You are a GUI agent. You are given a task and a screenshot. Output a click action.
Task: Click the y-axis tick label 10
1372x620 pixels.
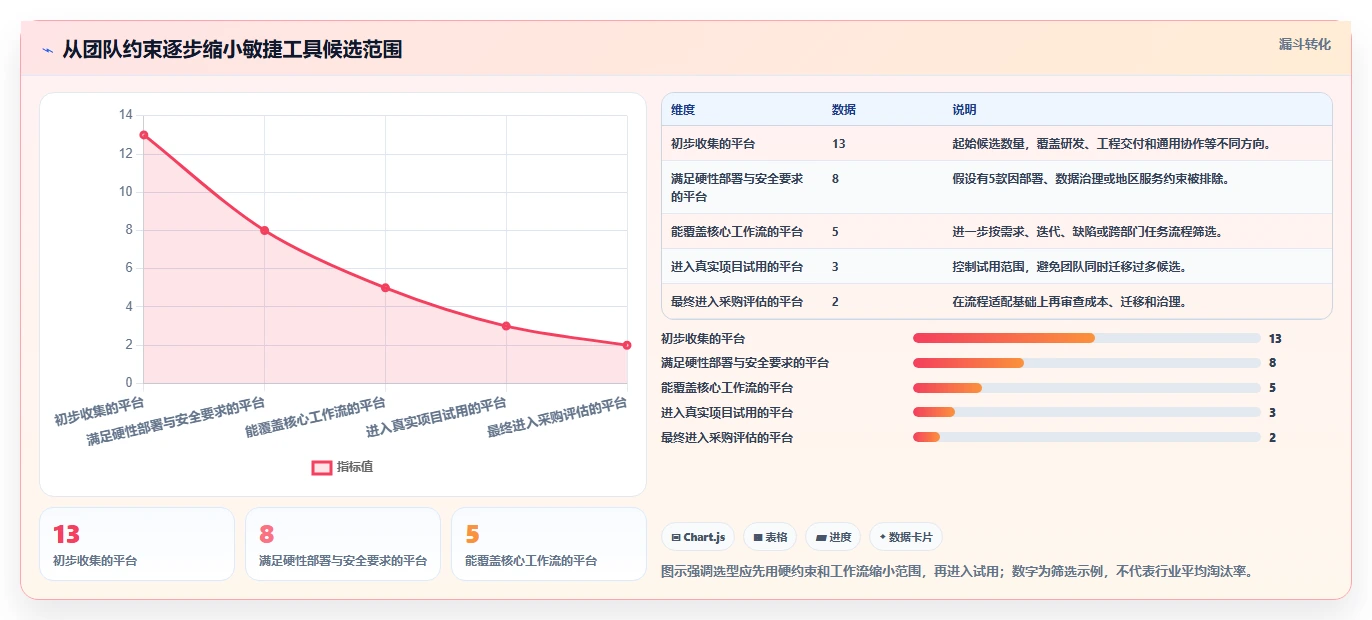pos(125,192)
